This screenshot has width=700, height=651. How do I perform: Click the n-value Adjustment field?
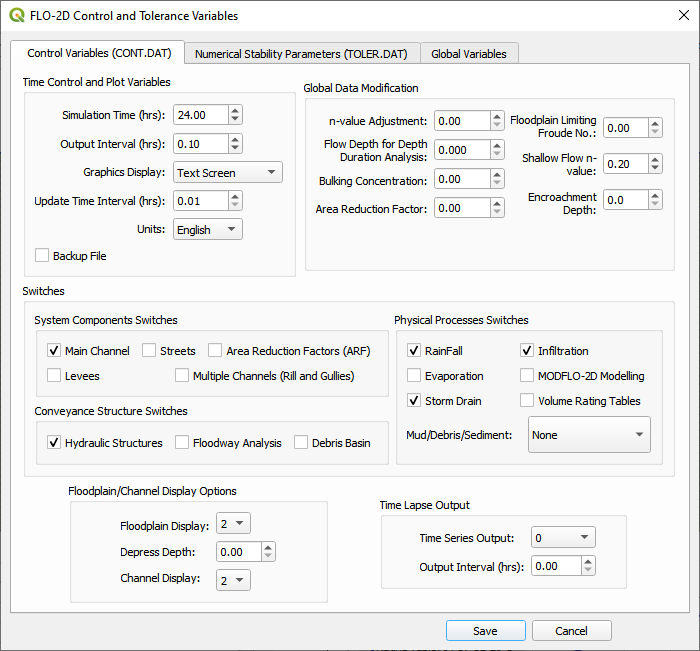click(462, 121)
